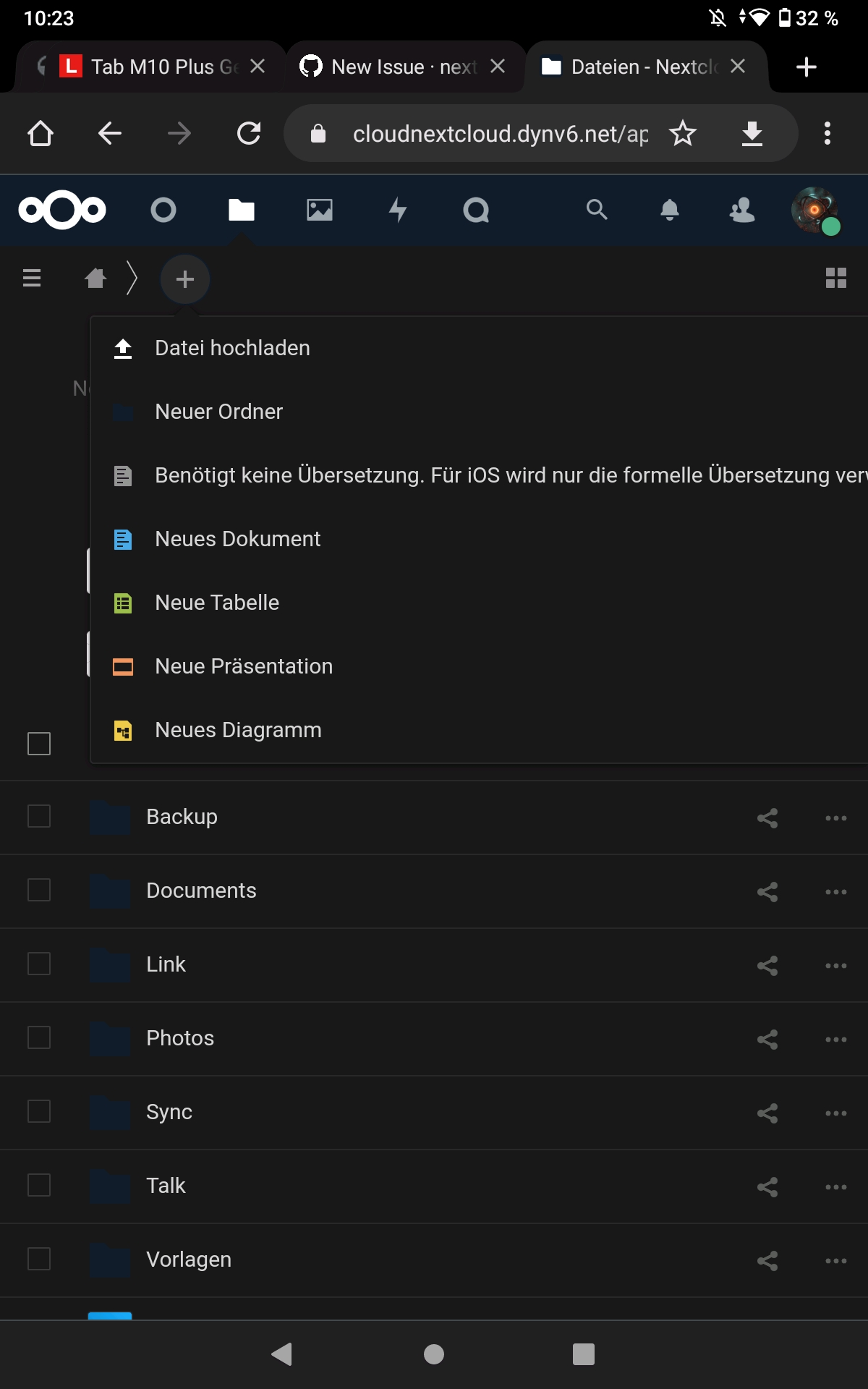The image size is (868, 1389).
Task: Check the Documents folder checkbox
Action: click(39, 890)
